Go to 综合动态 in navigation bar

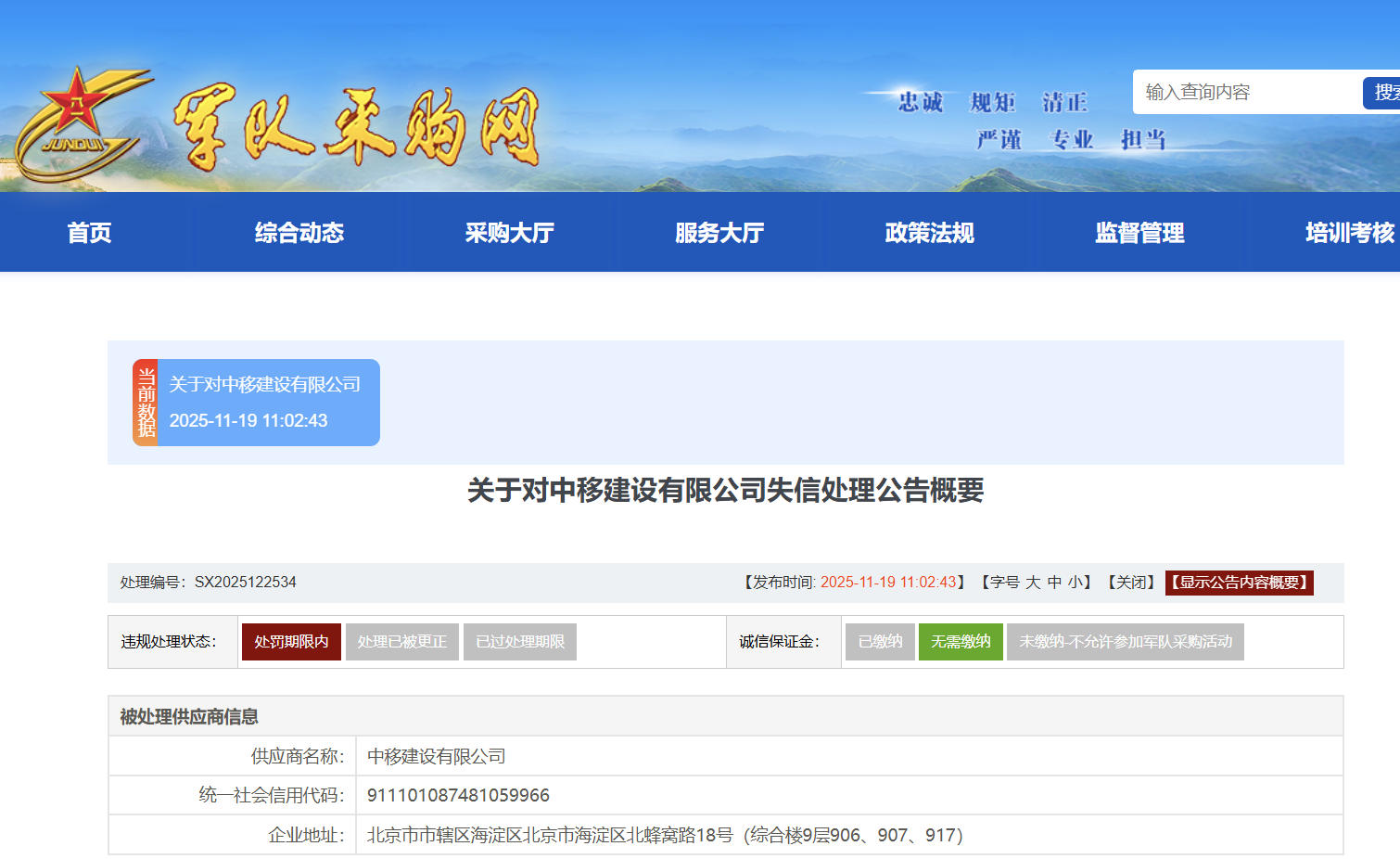[299, 233]
